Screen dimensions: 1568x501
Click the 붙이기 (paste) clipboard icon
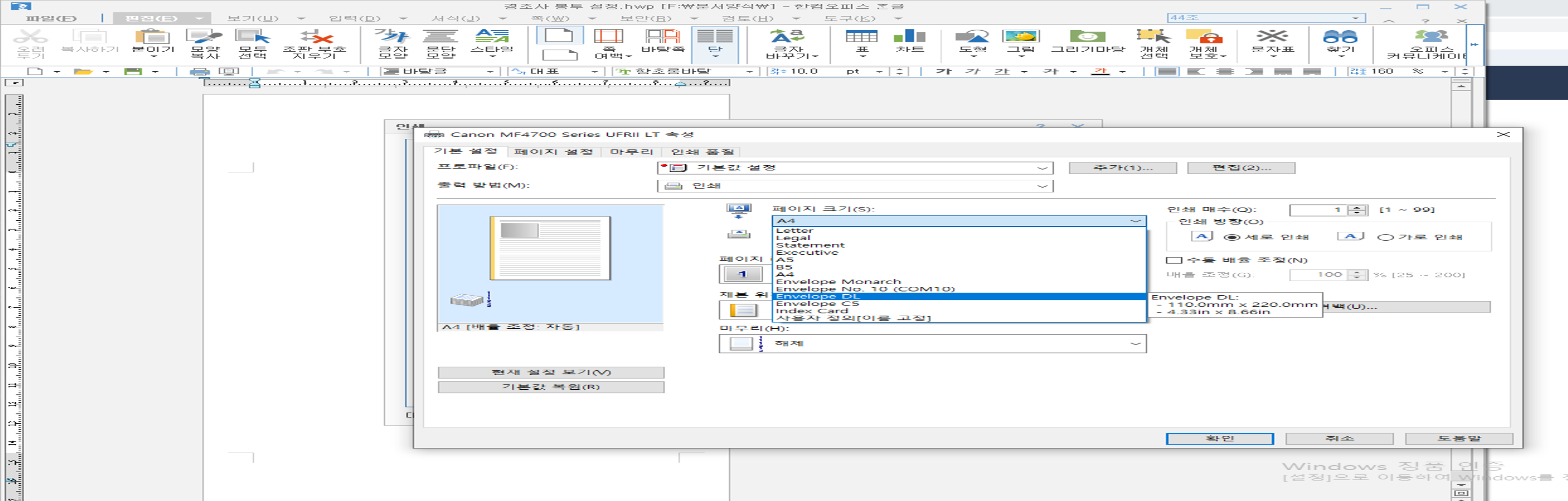[152, 36]
